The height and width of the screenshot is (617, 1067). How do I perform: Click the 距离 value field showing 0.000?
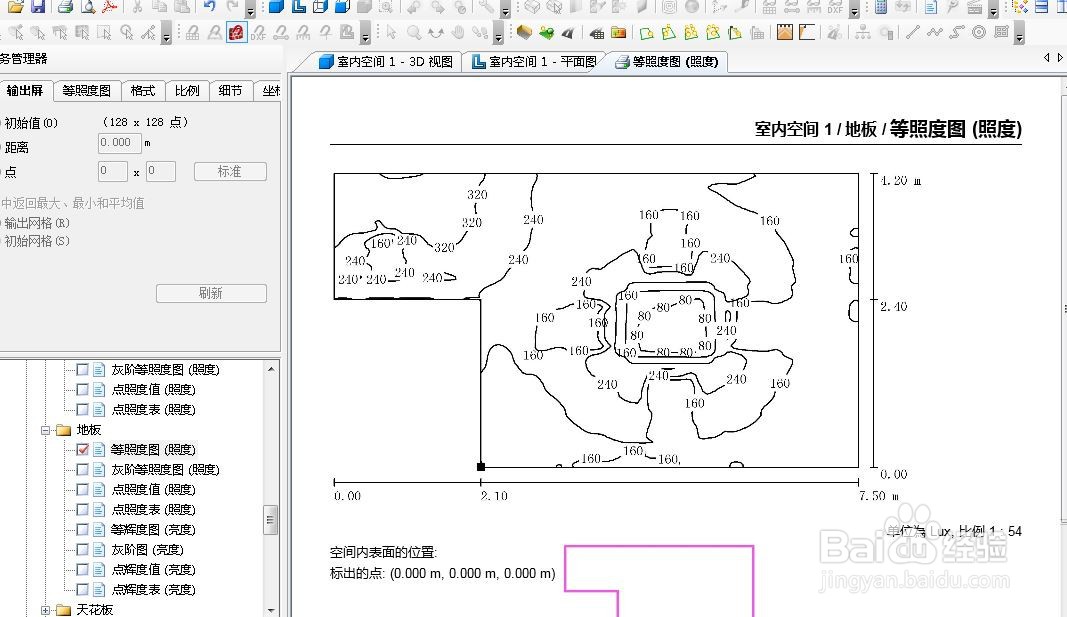(x=120, y=143)
